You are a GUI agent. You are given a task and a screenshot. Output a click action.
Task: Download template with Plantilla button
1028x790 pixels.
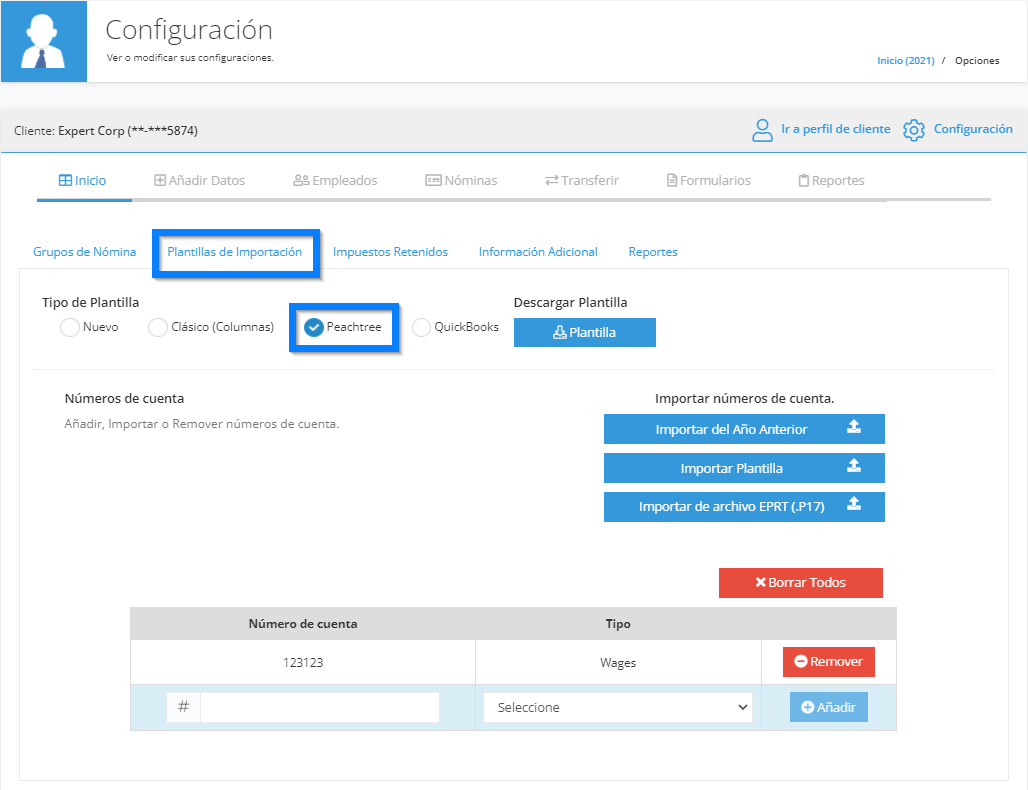pos(585,332)
